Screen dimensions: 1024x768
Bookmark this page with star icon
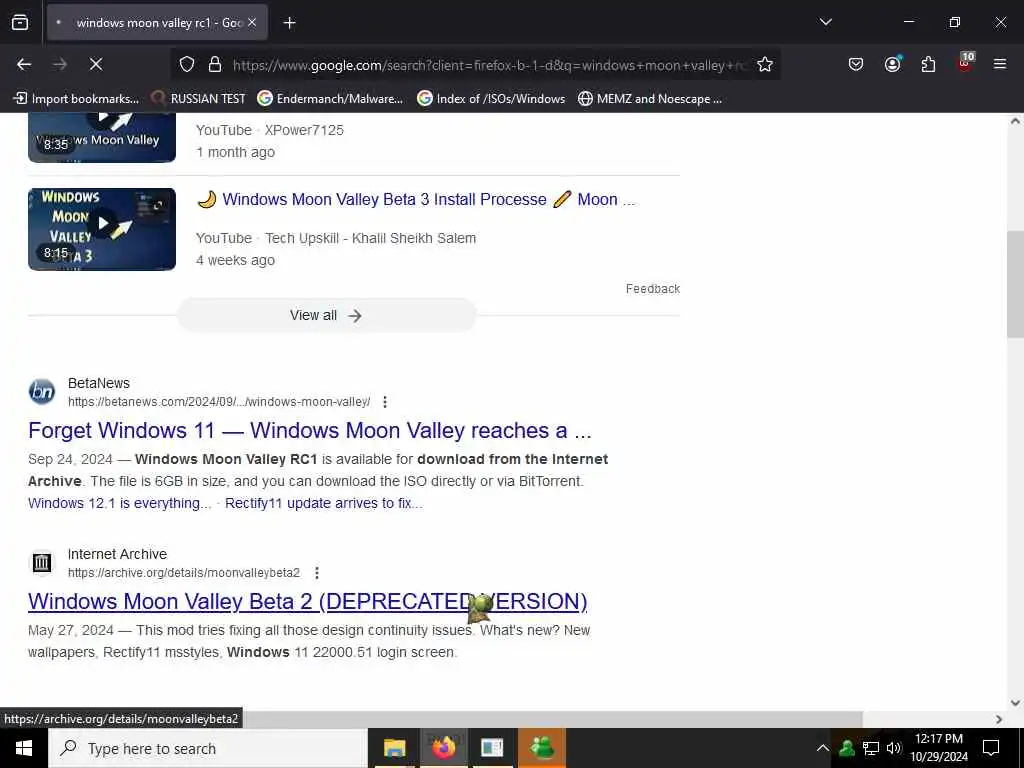765,64
